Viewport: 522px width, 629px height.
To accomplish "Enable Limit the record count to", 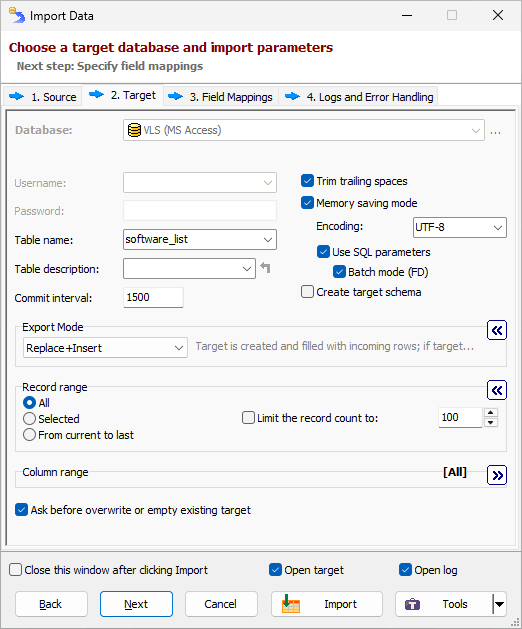I will pos(248,418).
